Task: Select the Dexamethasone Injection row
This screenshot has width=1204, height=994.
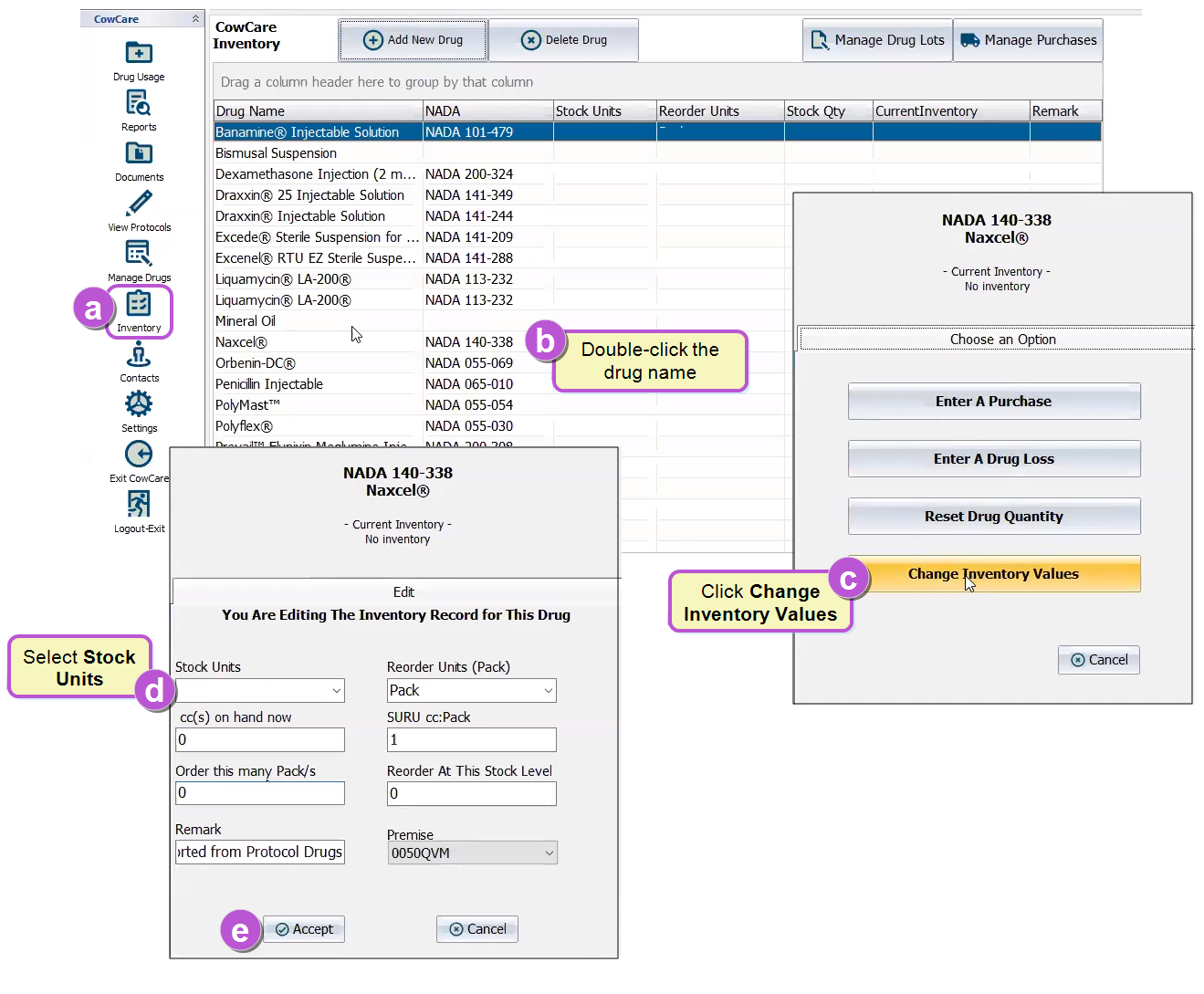Action: pyautogui.click(x=657, y=174)
